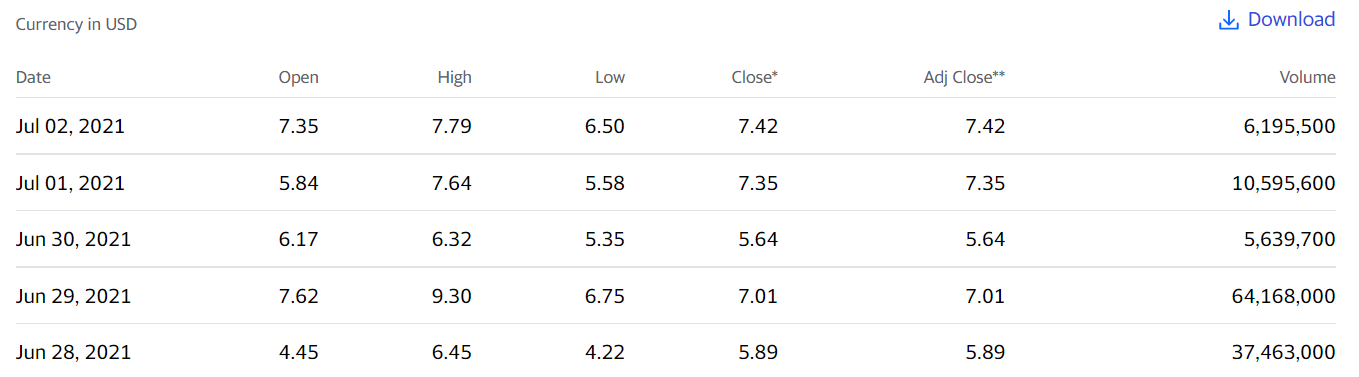1359x377 pixels.
Task: Select the Jun 29, 2021 date cell
Action: (x=73, y=297)
